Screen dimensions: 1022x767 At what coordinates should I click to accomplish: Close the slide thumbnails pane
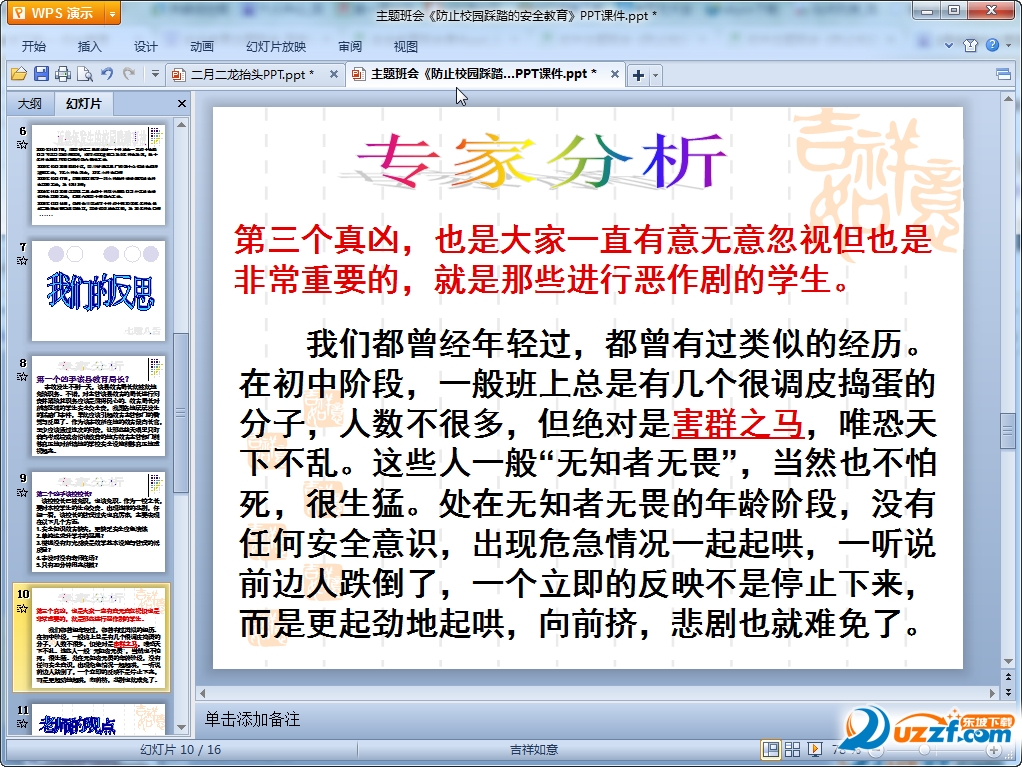click(x=182, y=104)
